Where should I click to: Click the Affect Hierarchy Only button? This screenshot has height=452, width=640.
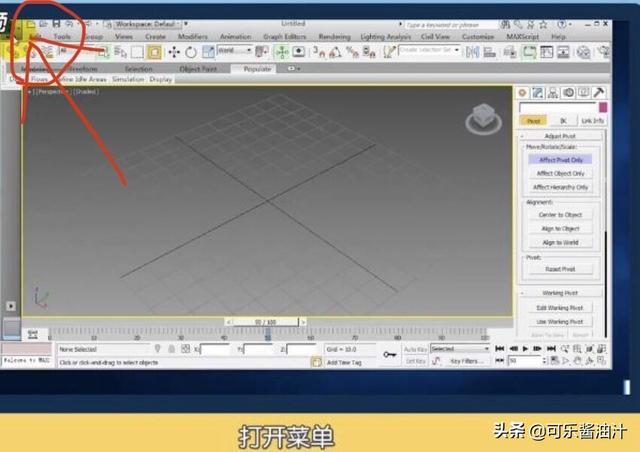pos(560,187)
